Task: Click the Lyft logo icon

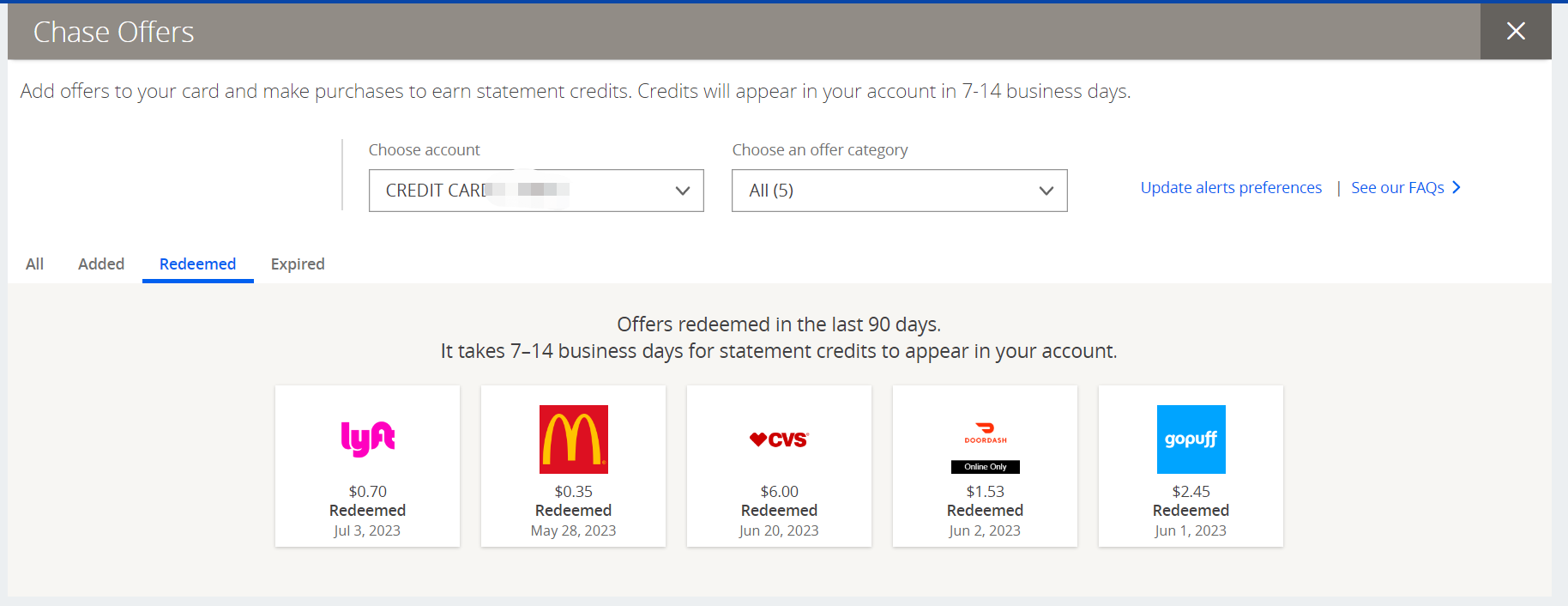Action: [x=368, y=439]
